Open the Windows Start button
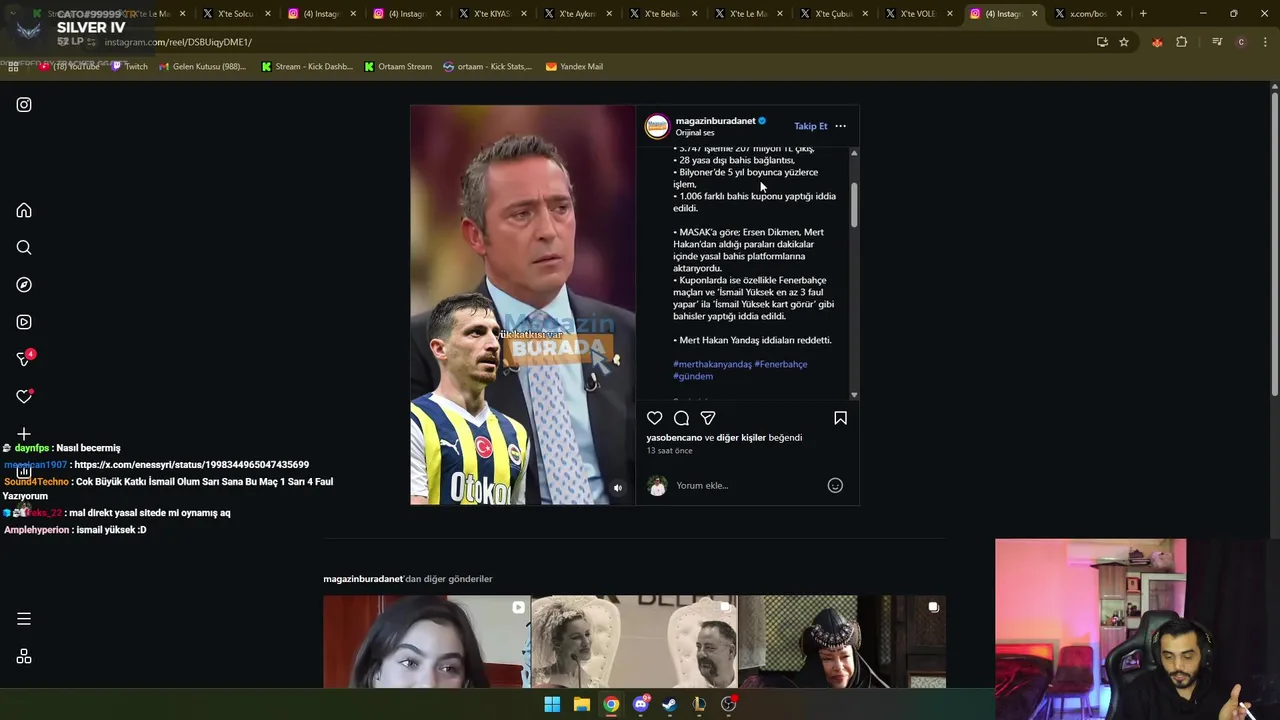The image size is (1280, 720). (x=552, y=704)
